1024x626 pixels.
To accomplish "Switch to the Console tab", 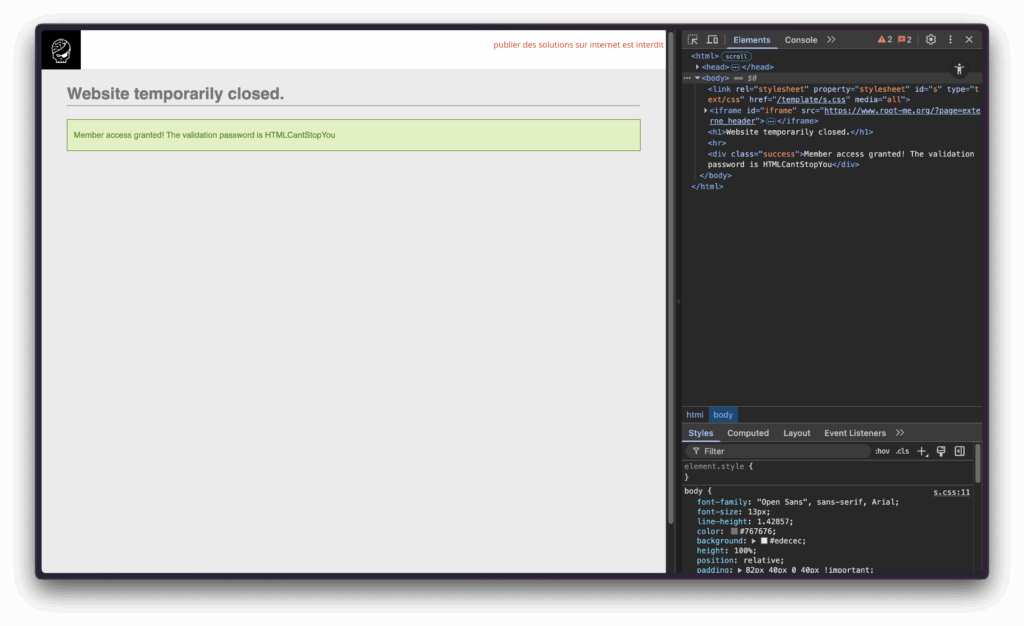I will point(800,40).
